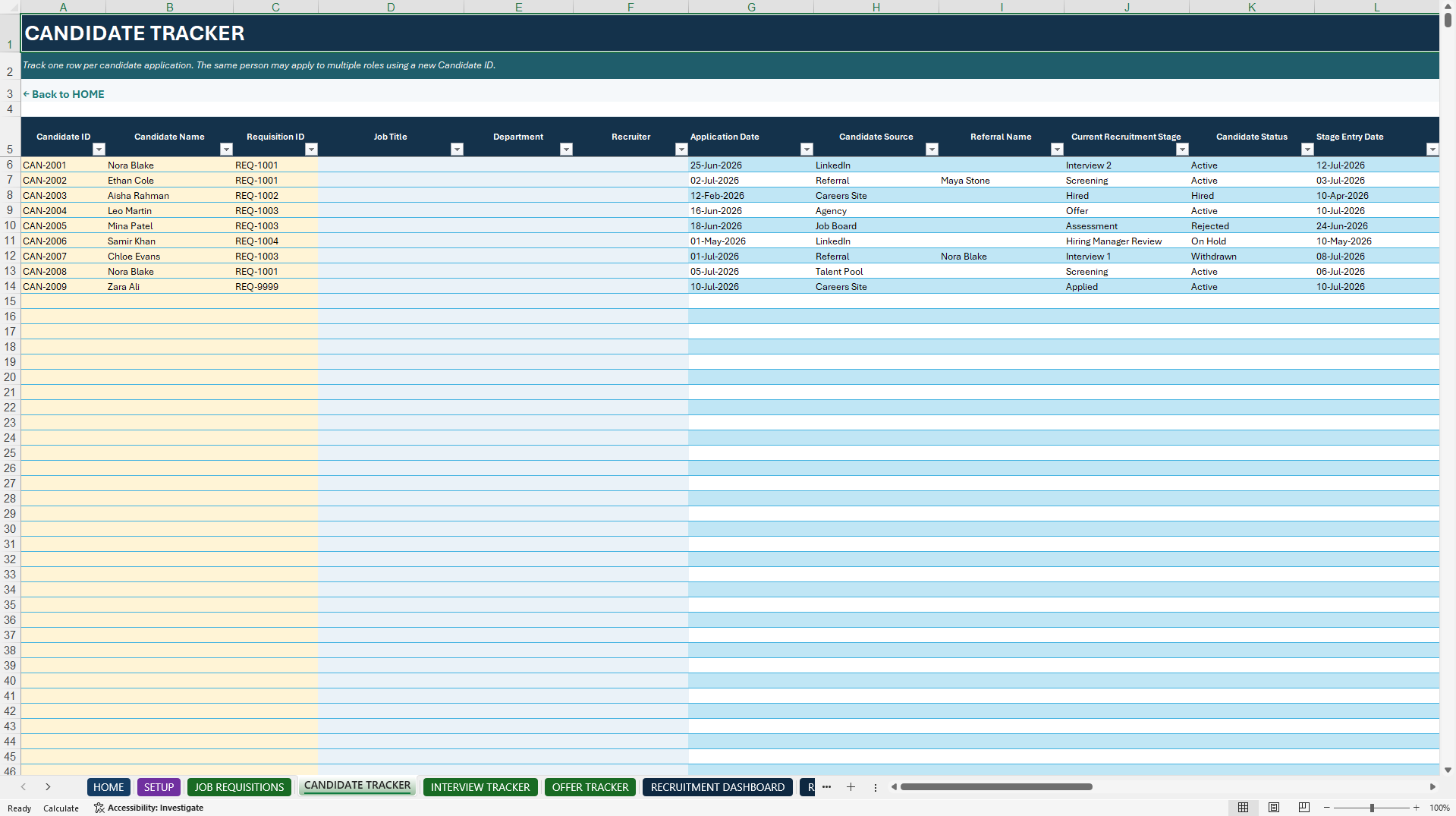Viewport: 1456px width, 816px height.
Task: Select the REQ-1002 requisition cell
Action: [275, 195]
